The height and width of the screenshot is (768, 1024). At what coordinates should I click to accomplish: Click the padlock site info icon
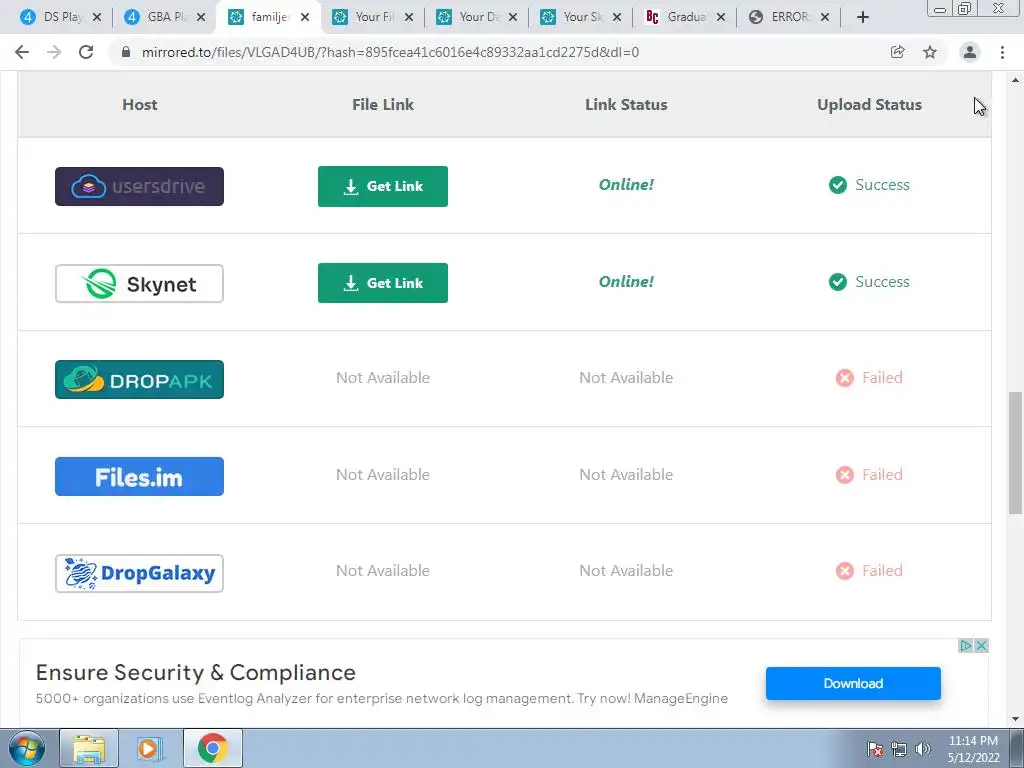(x=126, y=52)
